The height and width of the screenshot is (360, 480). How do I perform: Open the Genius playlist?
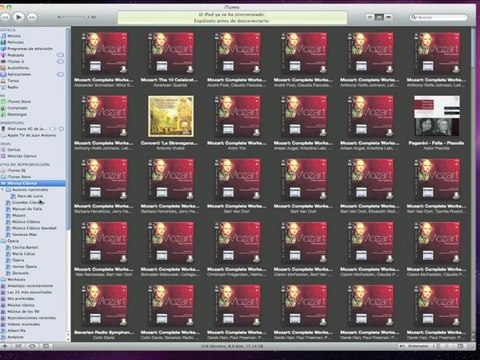pos(14,150)
